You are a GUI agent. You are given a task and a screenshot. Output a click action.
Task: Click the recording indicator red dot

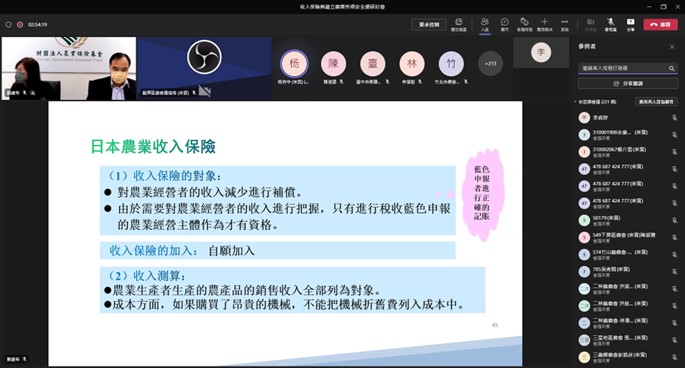20,25
